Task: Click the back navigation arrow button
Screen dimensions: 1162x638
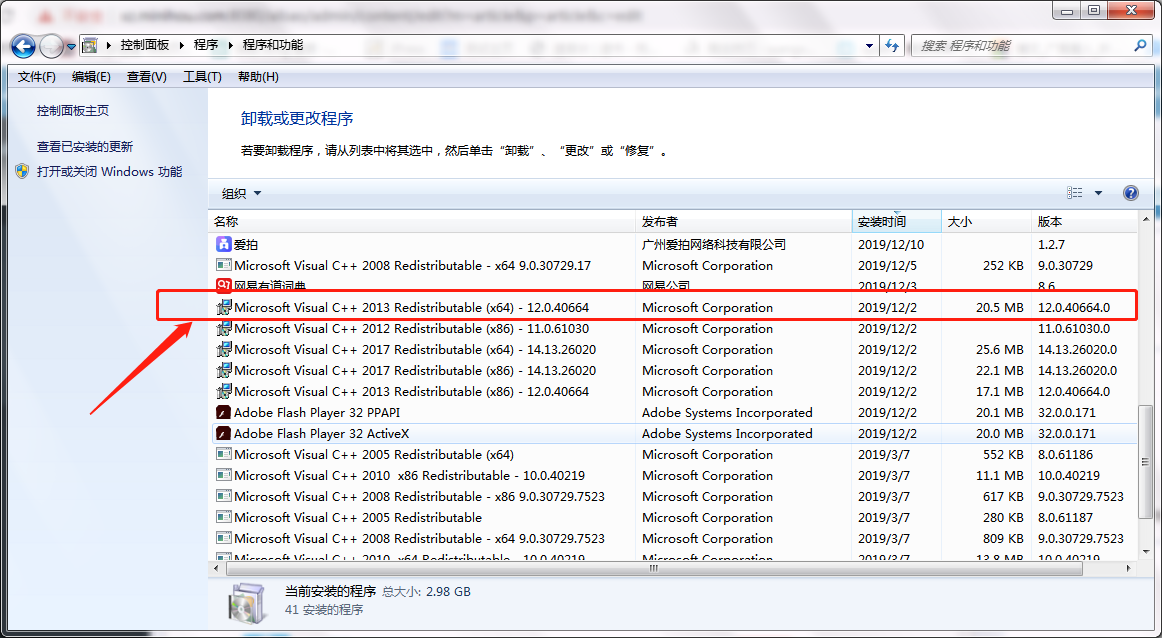Action: click(x=23, y=46)
